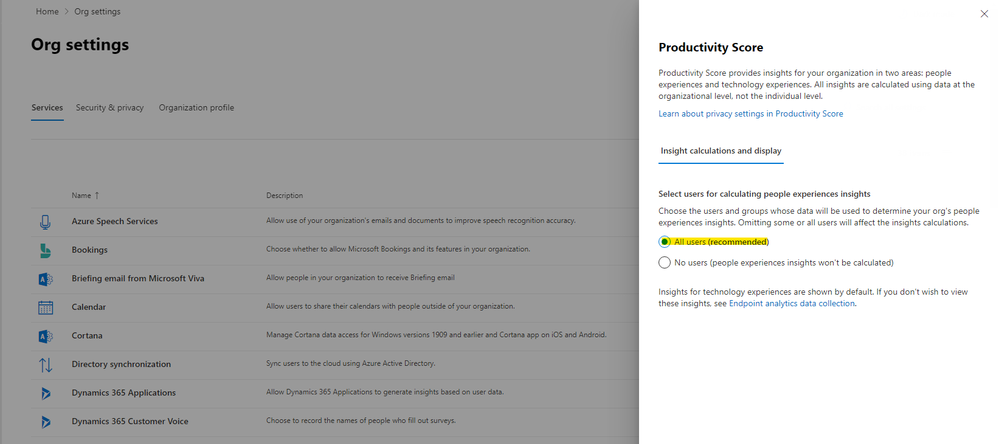The image size is (999, 444).
Task: Click the Directory synchronization arrows icon
Action: click(45, 364)
